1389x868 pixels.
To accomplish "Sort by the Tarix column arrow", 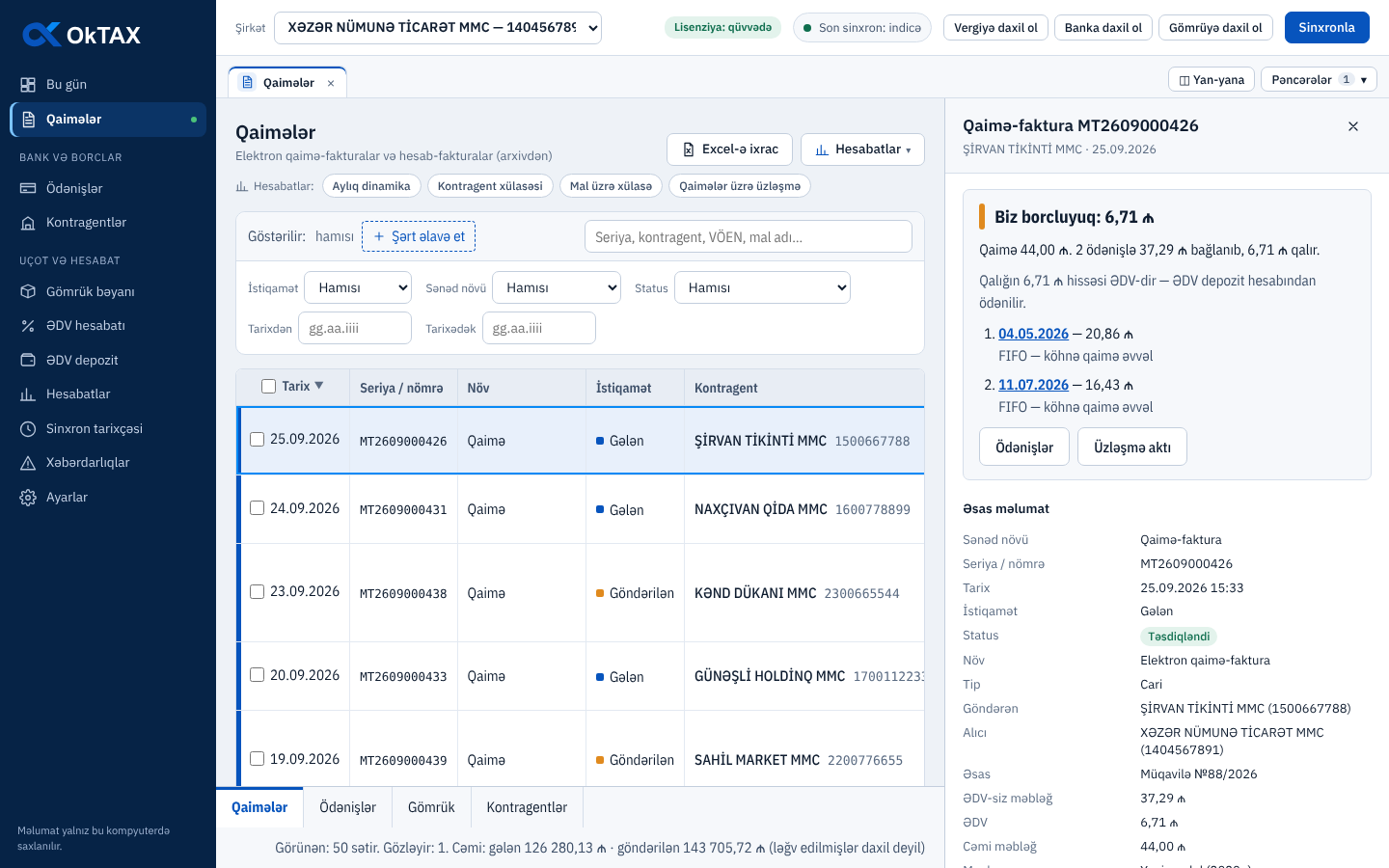I will pyautogui.click(x=319, y=386).
